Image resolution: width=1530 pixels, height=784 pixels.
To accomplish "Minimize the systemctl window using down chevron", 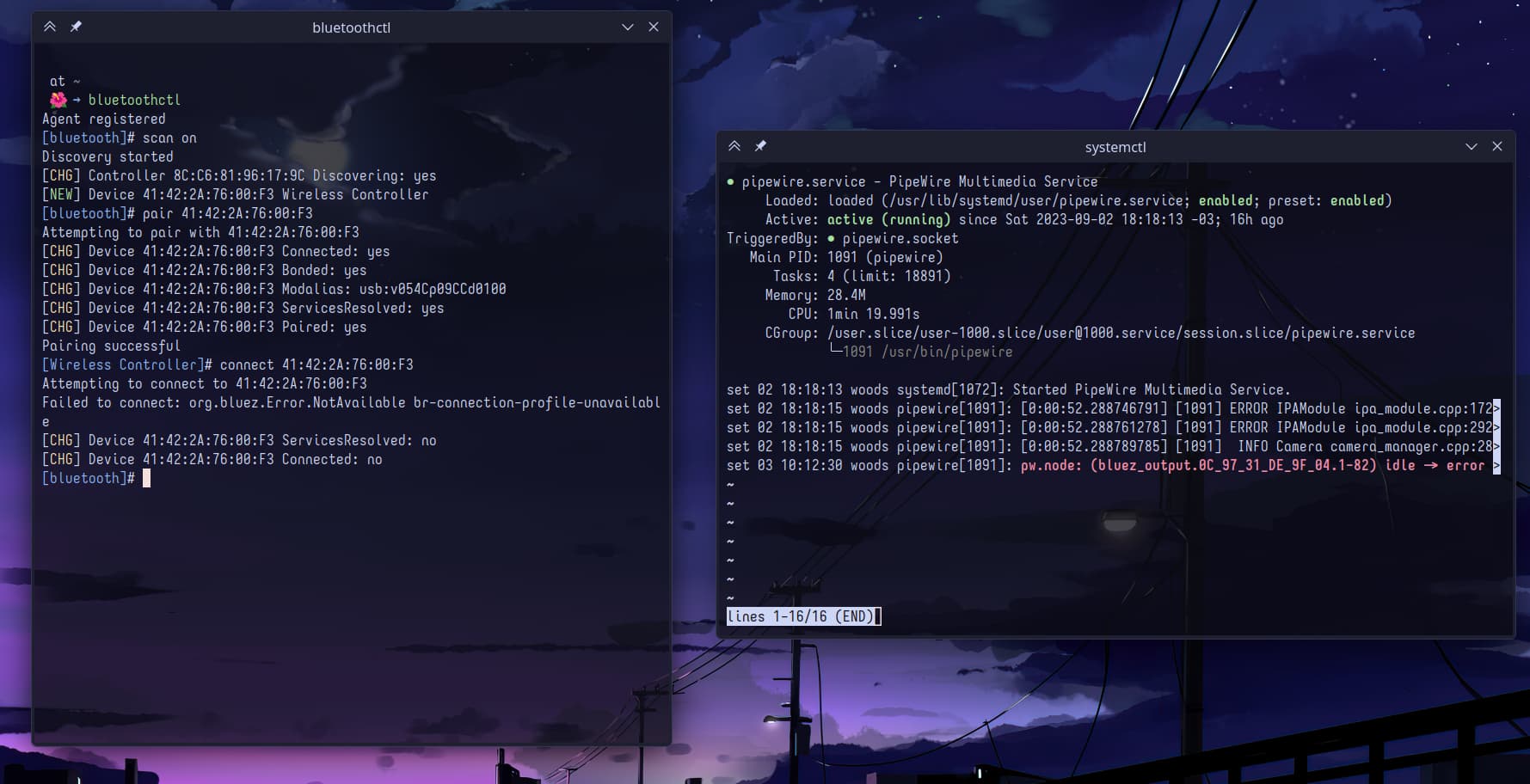I will [x=1472, y=146].
